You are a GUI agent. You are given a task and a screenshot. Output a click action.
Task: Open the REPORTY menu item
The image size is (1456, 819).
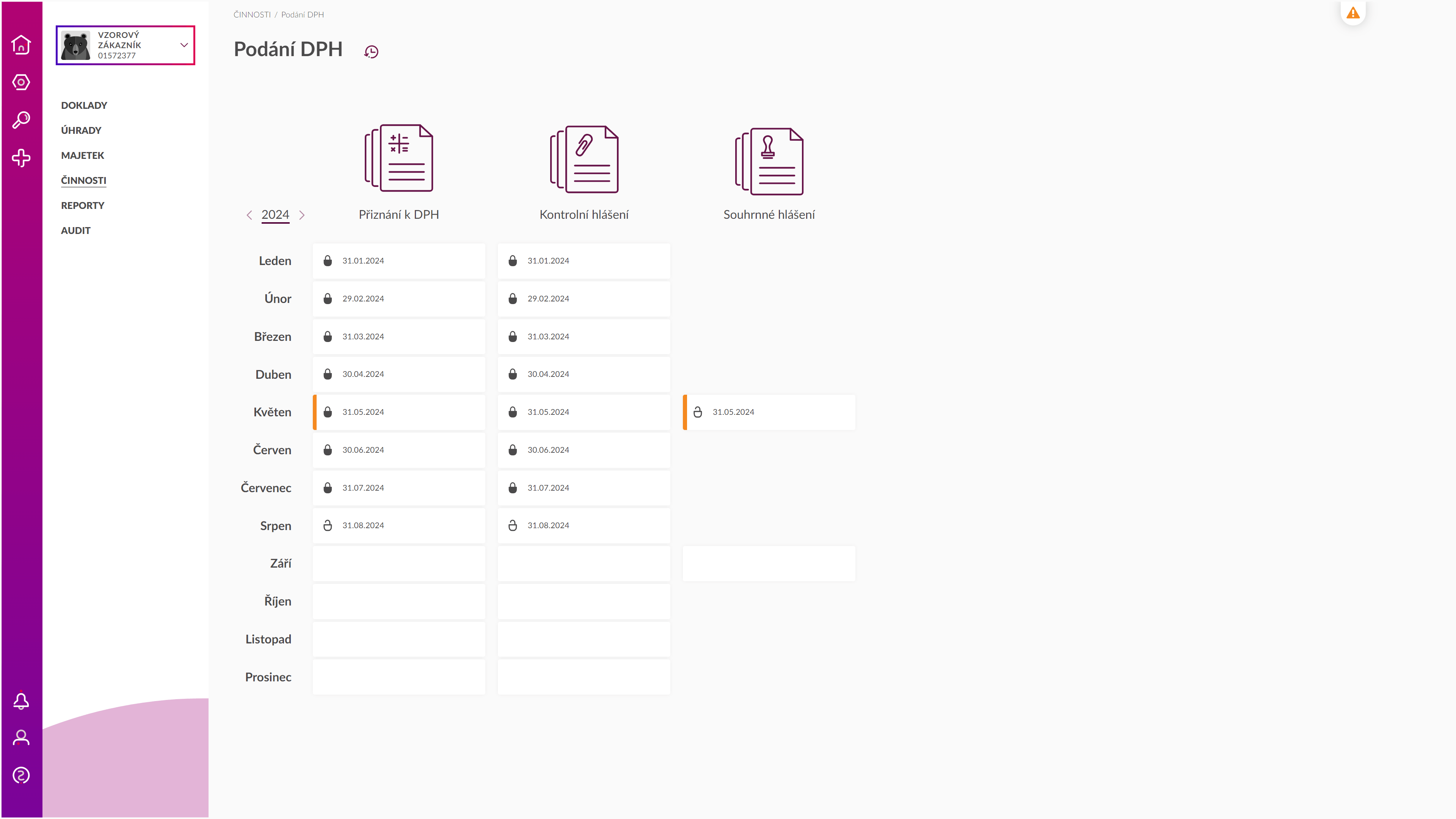[x=83, y=206]
